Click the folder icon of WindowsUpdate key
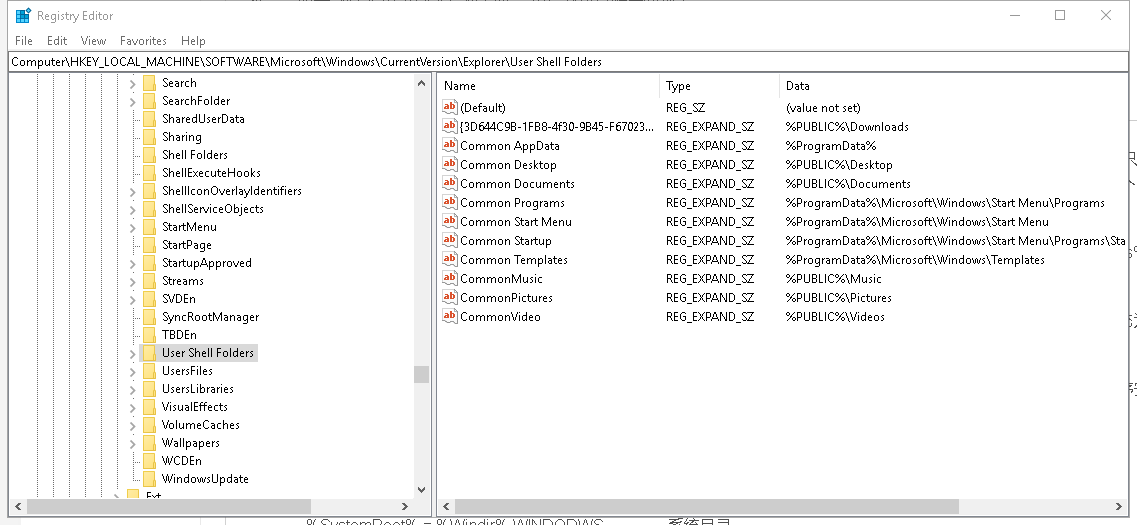The height and width of the screenshot is (525, 1137). (x=149, y=479)
